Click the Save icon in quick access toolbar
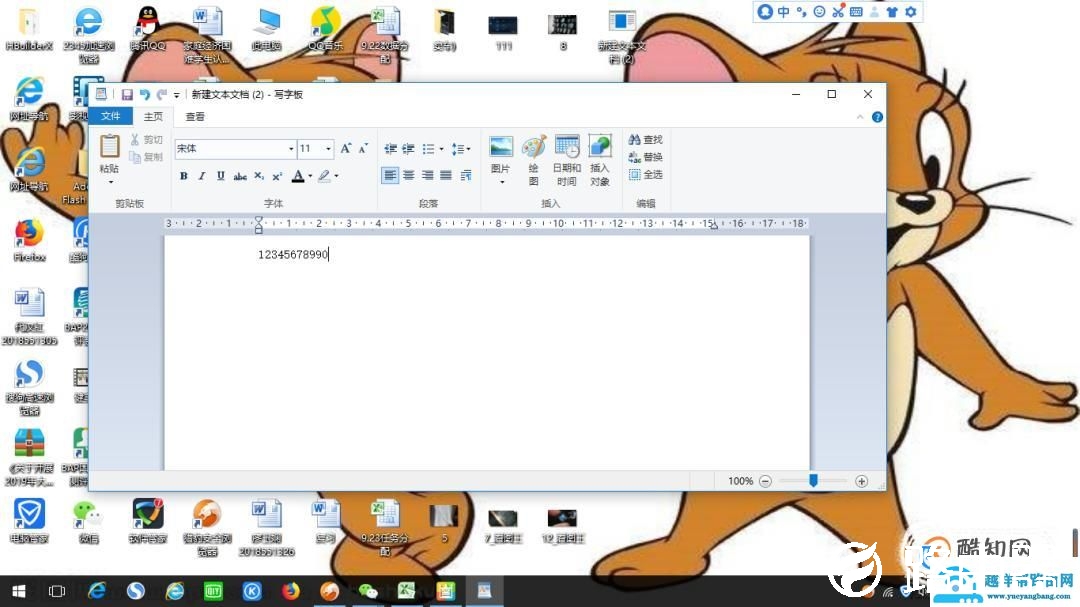This screenshot has width=1080, height=607. coord(127,94)
